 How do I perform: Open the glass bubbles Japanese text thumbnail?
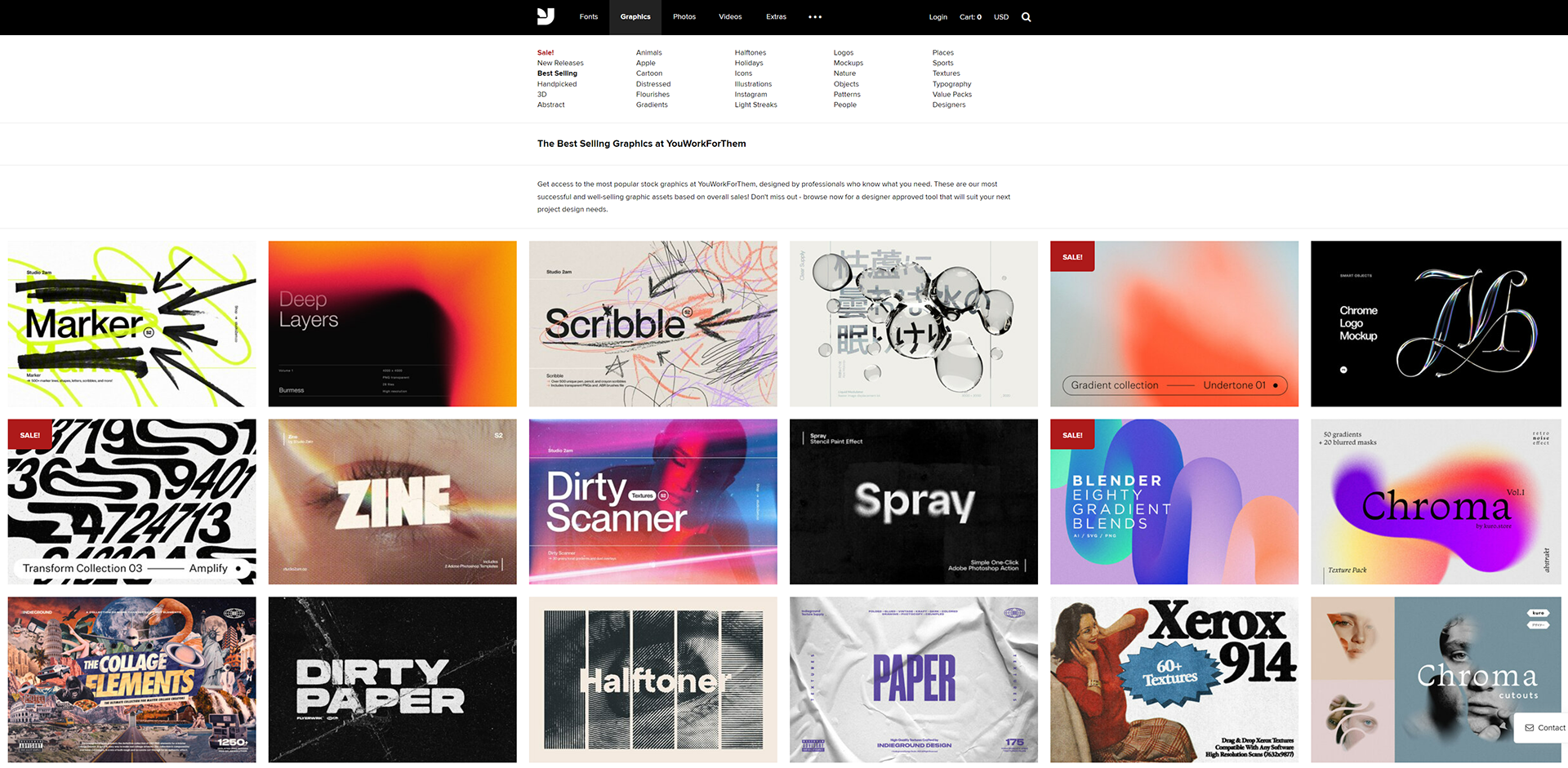point(914,324)
